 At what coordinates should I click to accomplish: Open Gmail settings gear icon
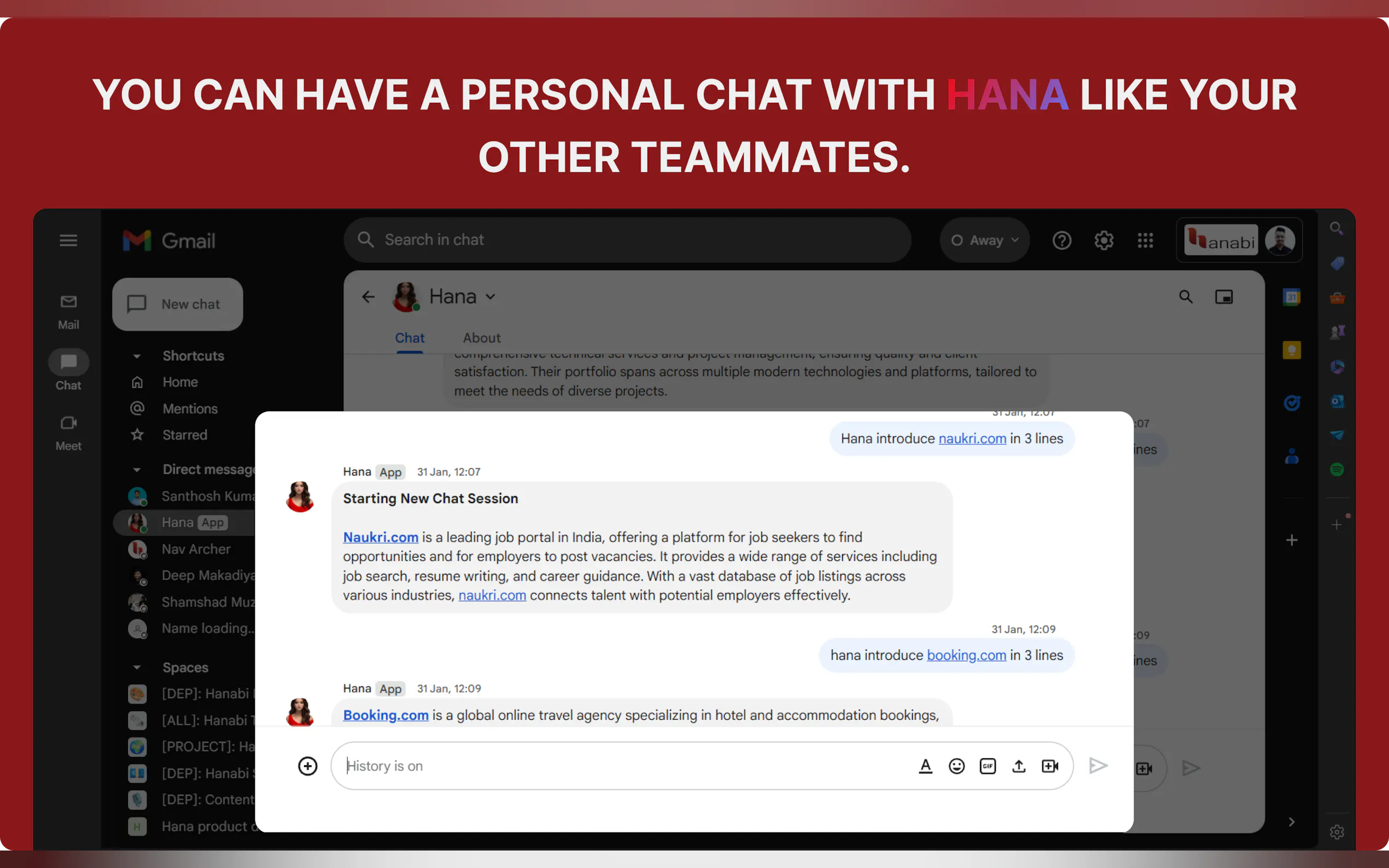[x=1103, y=240]
